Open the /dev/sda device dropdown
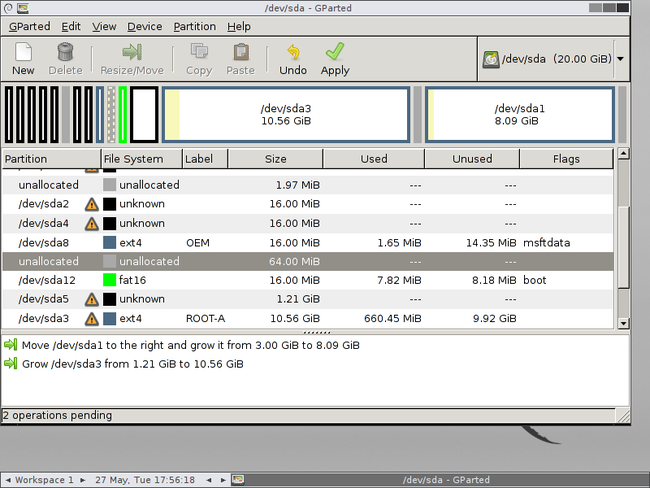 coord(620,59)
